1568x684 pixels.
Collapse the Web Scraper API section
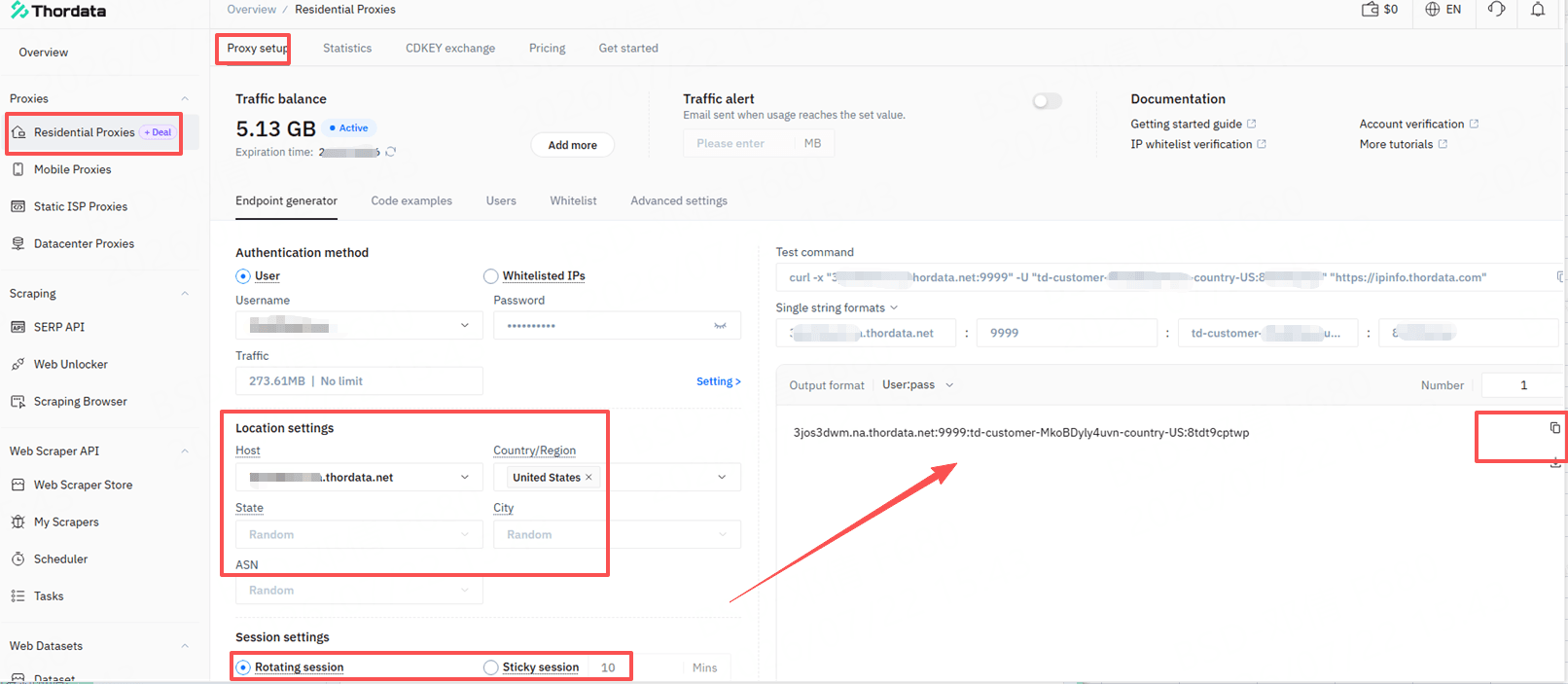pyautogui.click(x=185, y=450)
